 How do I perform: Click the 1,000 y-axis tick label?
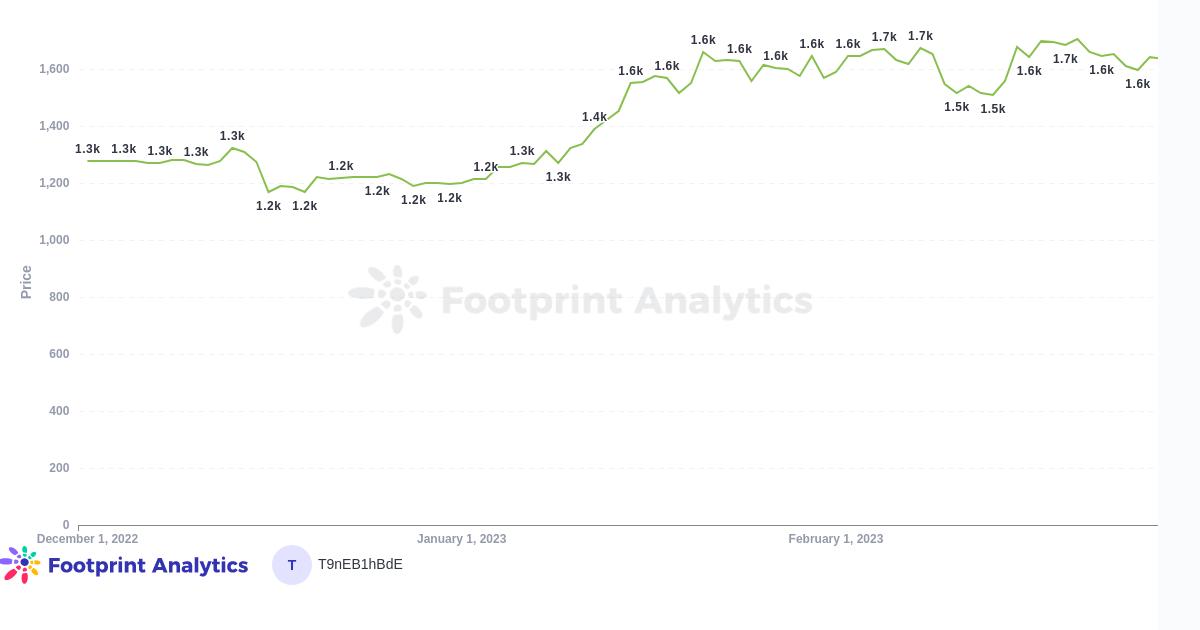tap(54, 240)
